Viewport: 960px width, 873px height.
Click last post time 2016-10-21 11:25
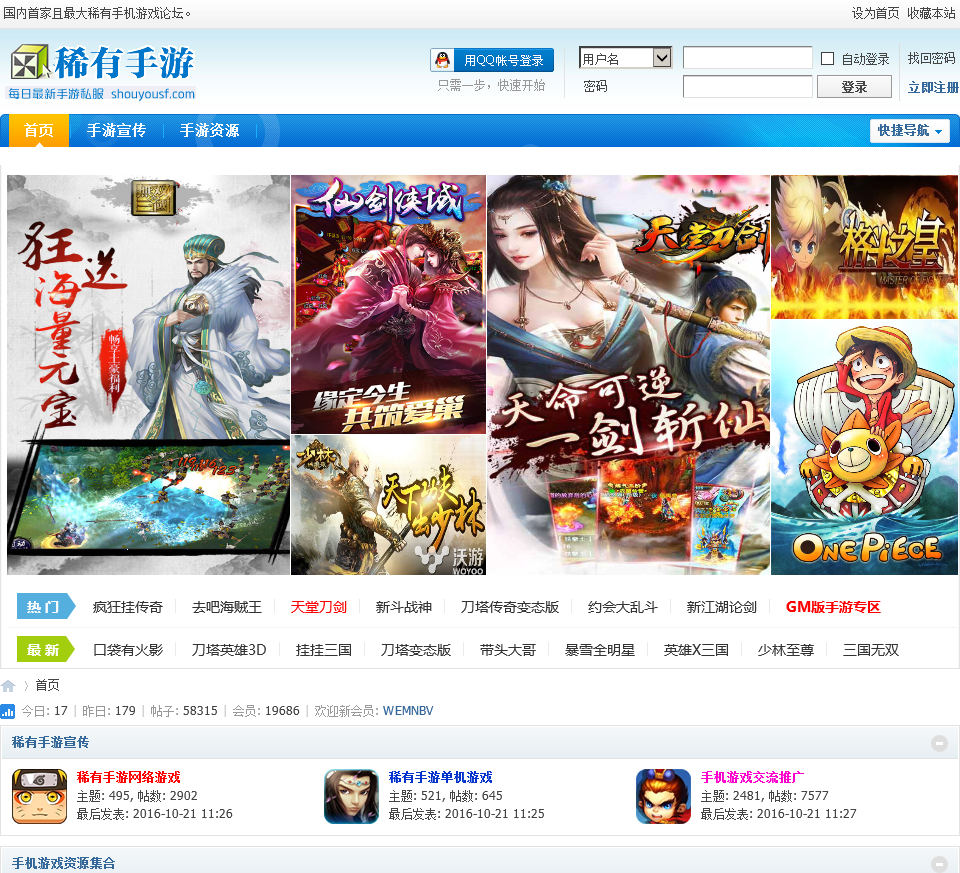pyautogui.click(x=495, y=814)
